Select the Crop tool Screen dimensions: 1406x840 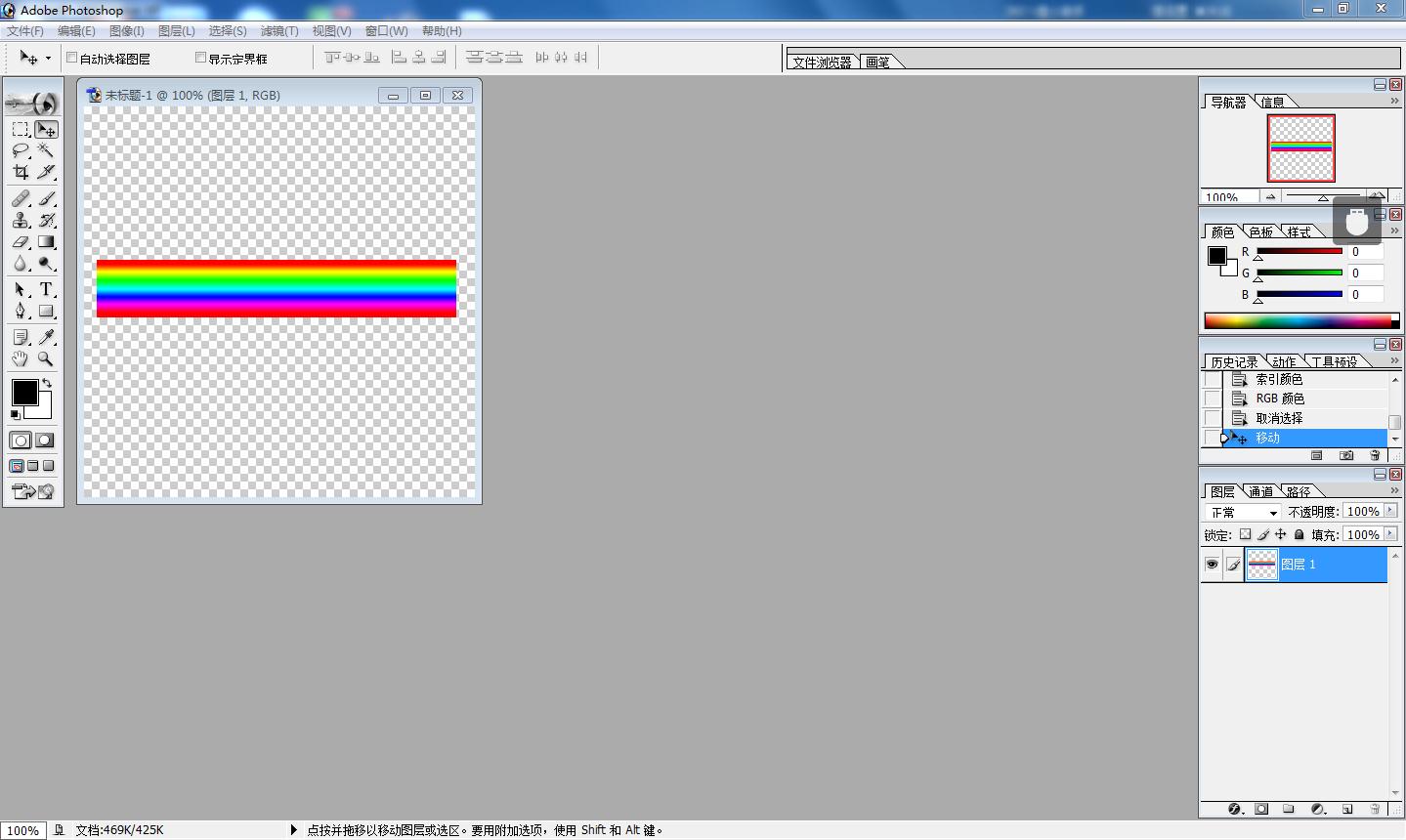pyautogui.click(x=21, y=172)
